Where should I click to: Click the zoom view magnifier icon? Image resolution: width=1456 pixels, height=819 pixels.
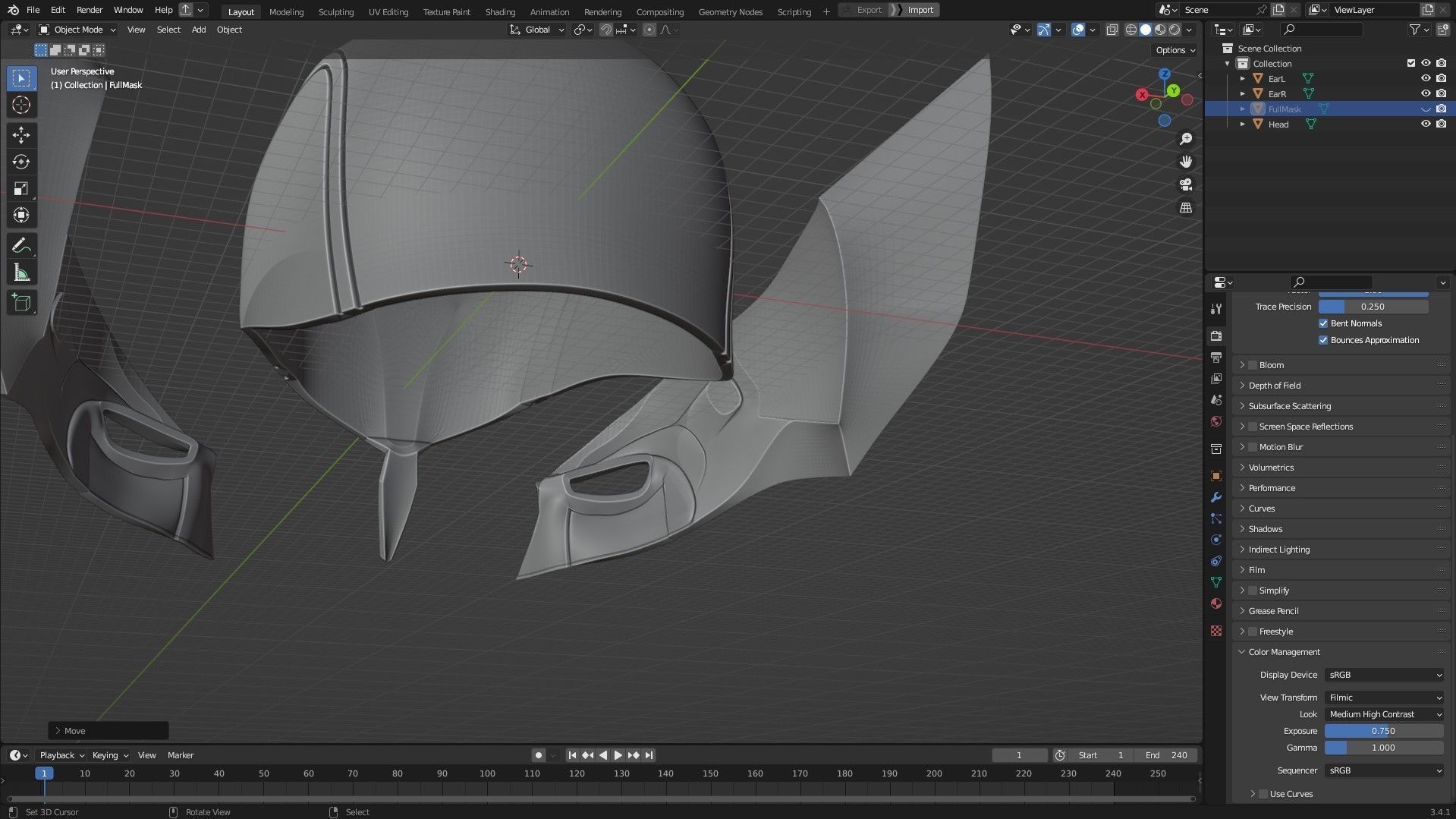pos(1186,139)
